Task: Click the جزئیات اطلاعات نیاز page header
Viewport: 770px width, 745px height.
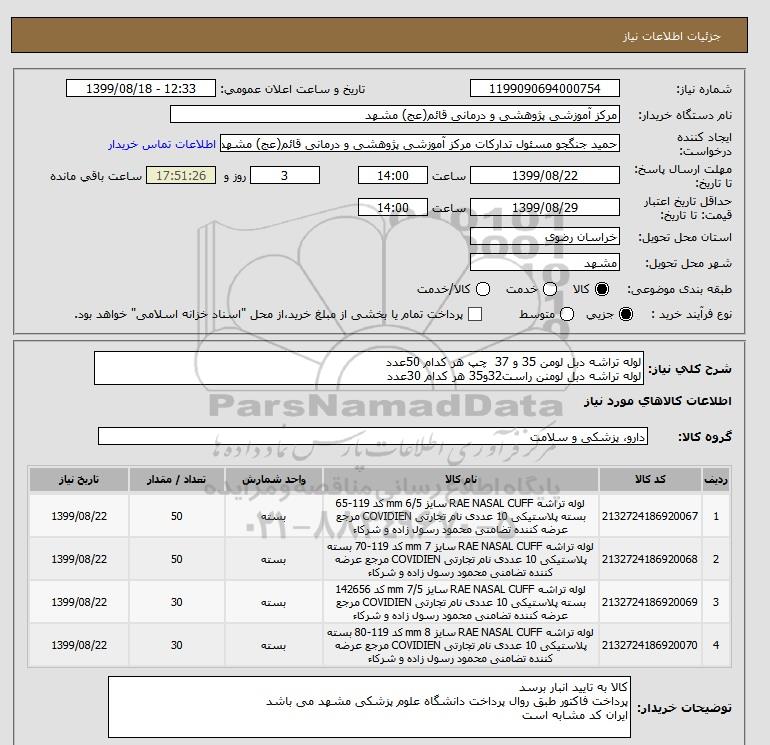Action: click(x=671, y=36)
